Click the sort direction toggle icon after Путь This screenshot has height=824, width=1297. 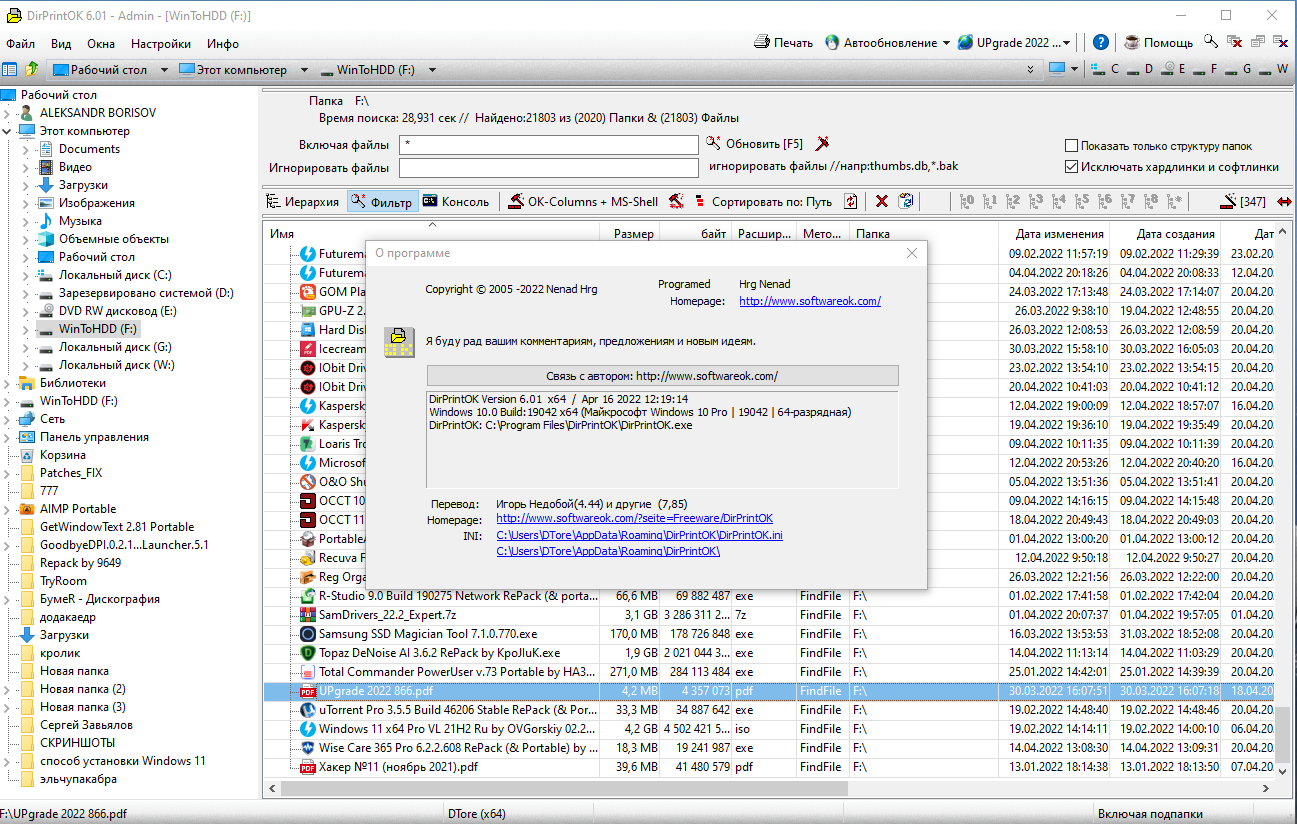pos(850,201)
